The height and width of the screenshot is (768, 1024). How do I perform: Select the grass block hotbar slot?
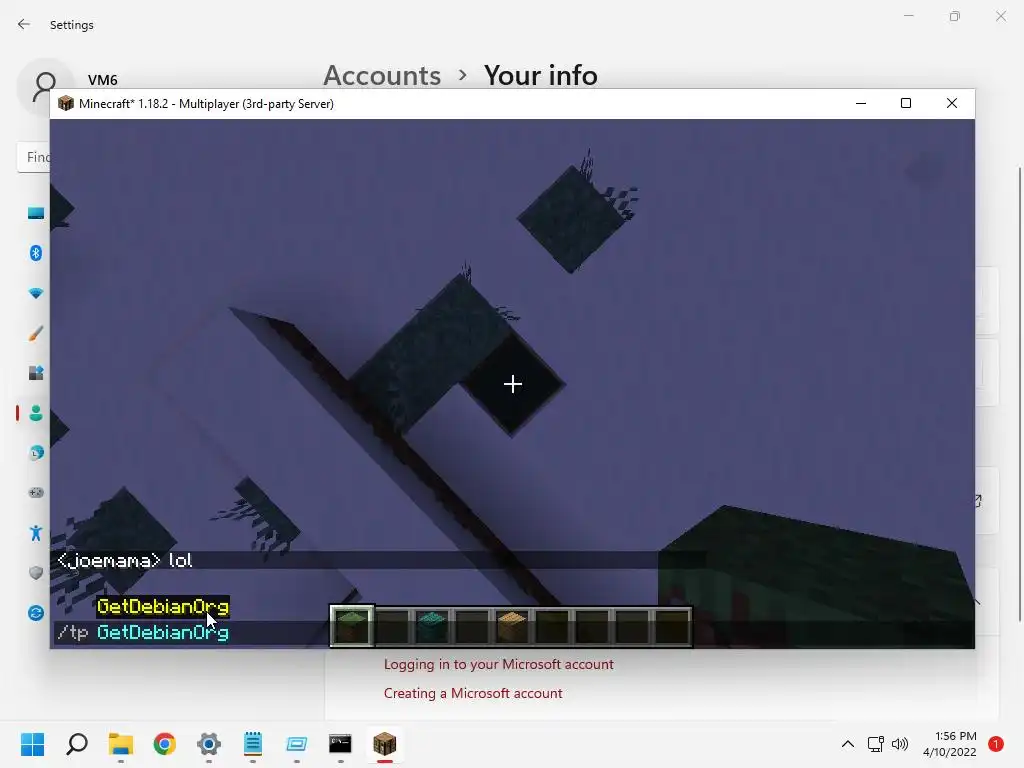pos(352,626)
